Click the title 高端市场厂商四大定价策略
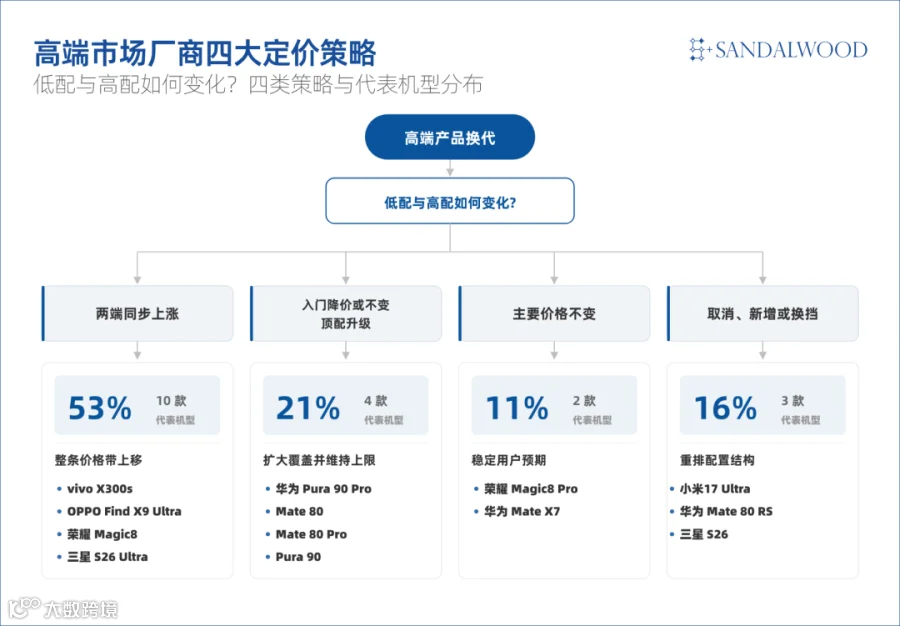900x626 pixels. click(205, 53)
